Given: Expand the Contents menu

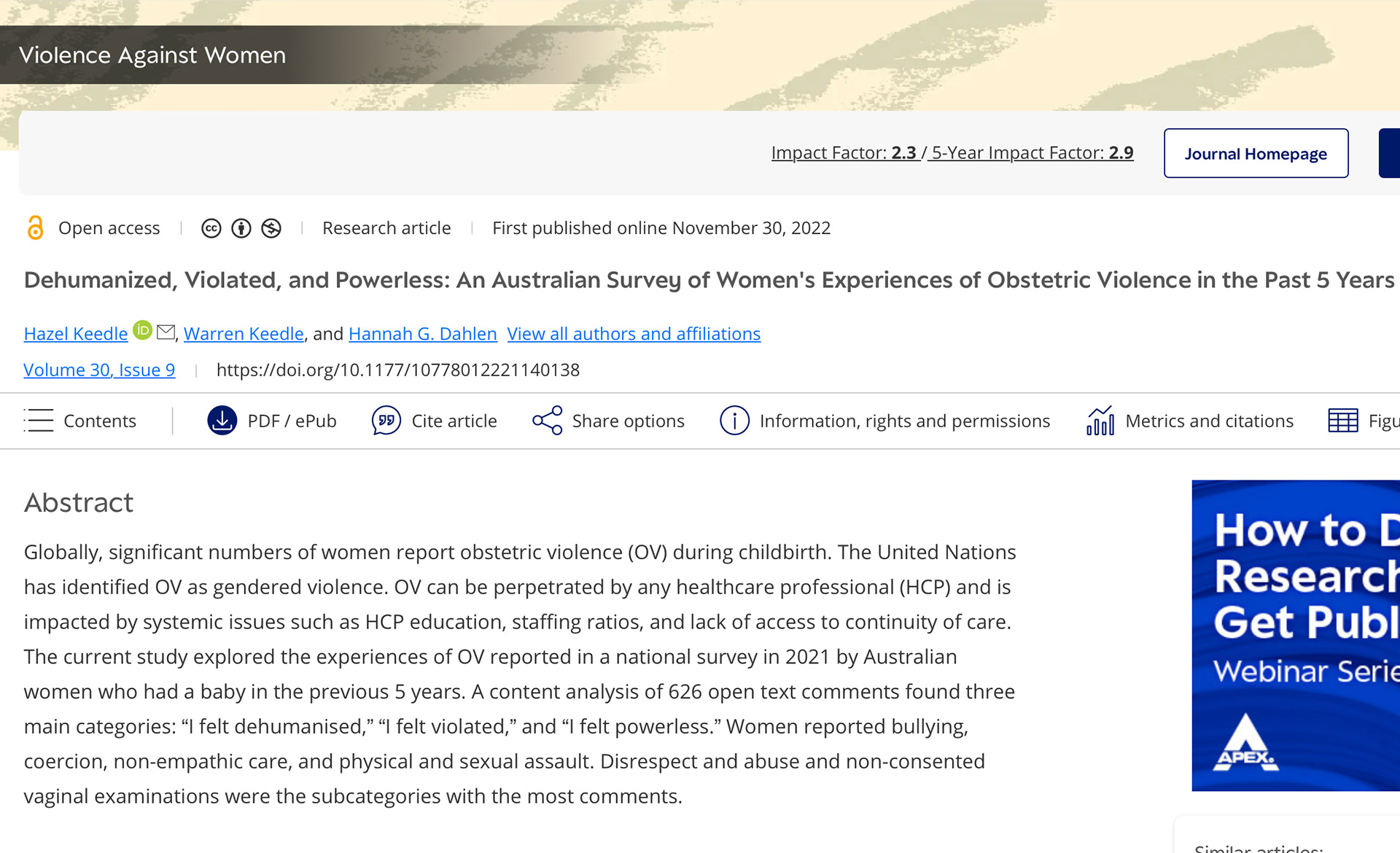Looking at the screenshot, I should [80, 421].
